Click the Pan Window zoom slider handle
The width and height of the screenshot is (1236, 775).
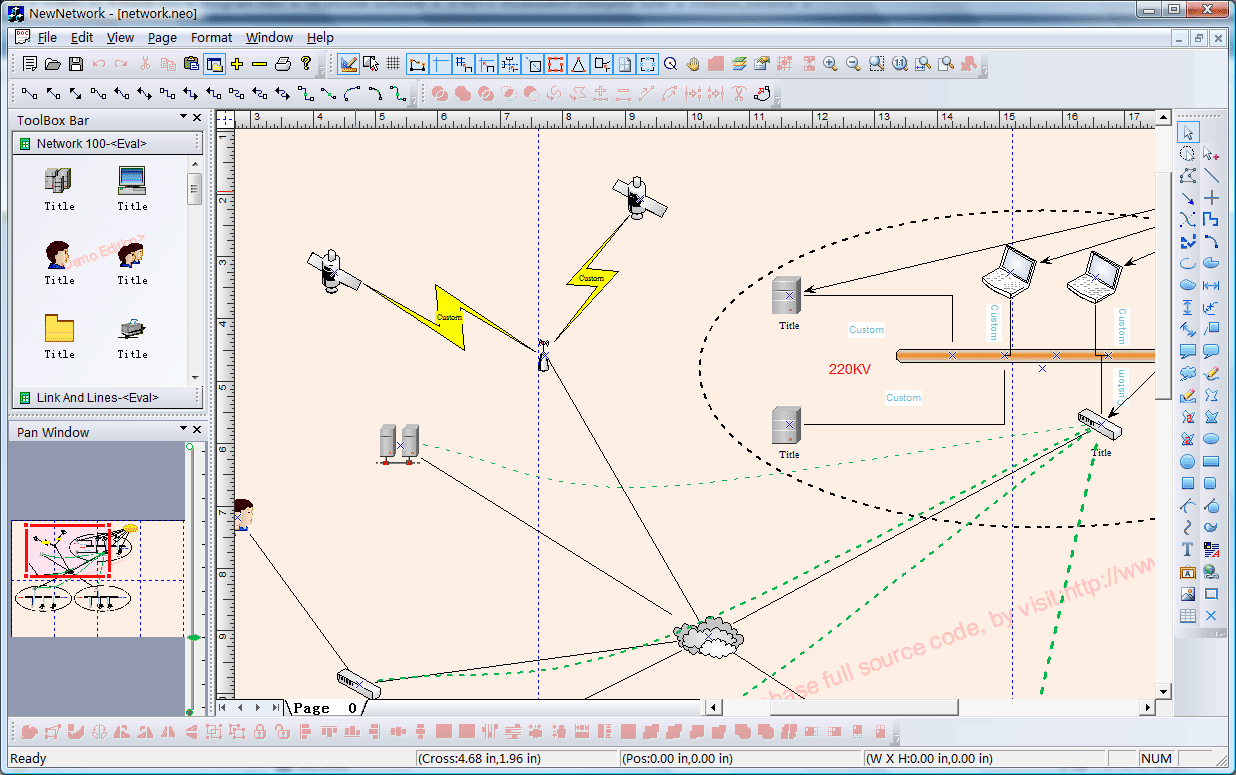pyautogui.click(x=194, y=637)
